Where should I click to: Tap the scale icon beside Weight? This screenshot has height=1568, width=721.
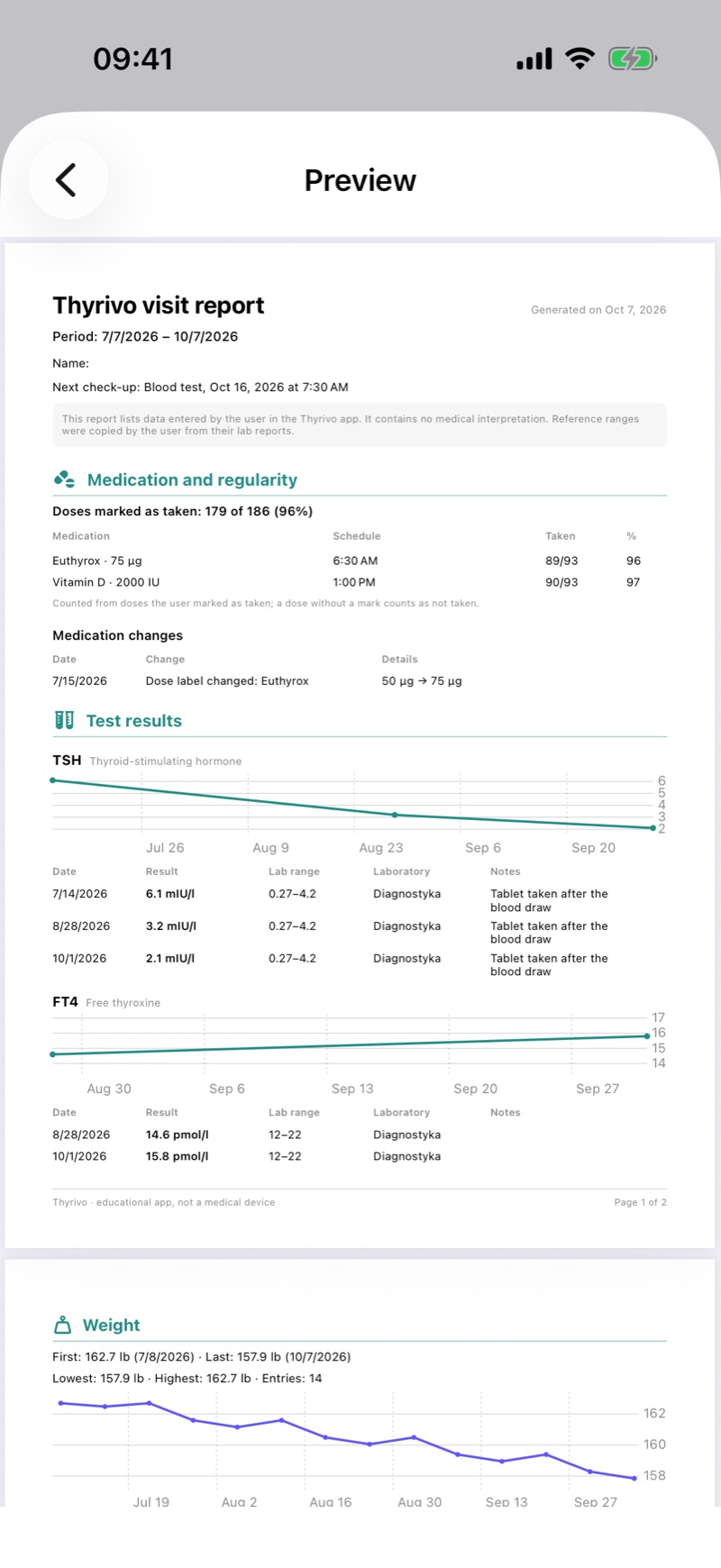coord(62,1325)
